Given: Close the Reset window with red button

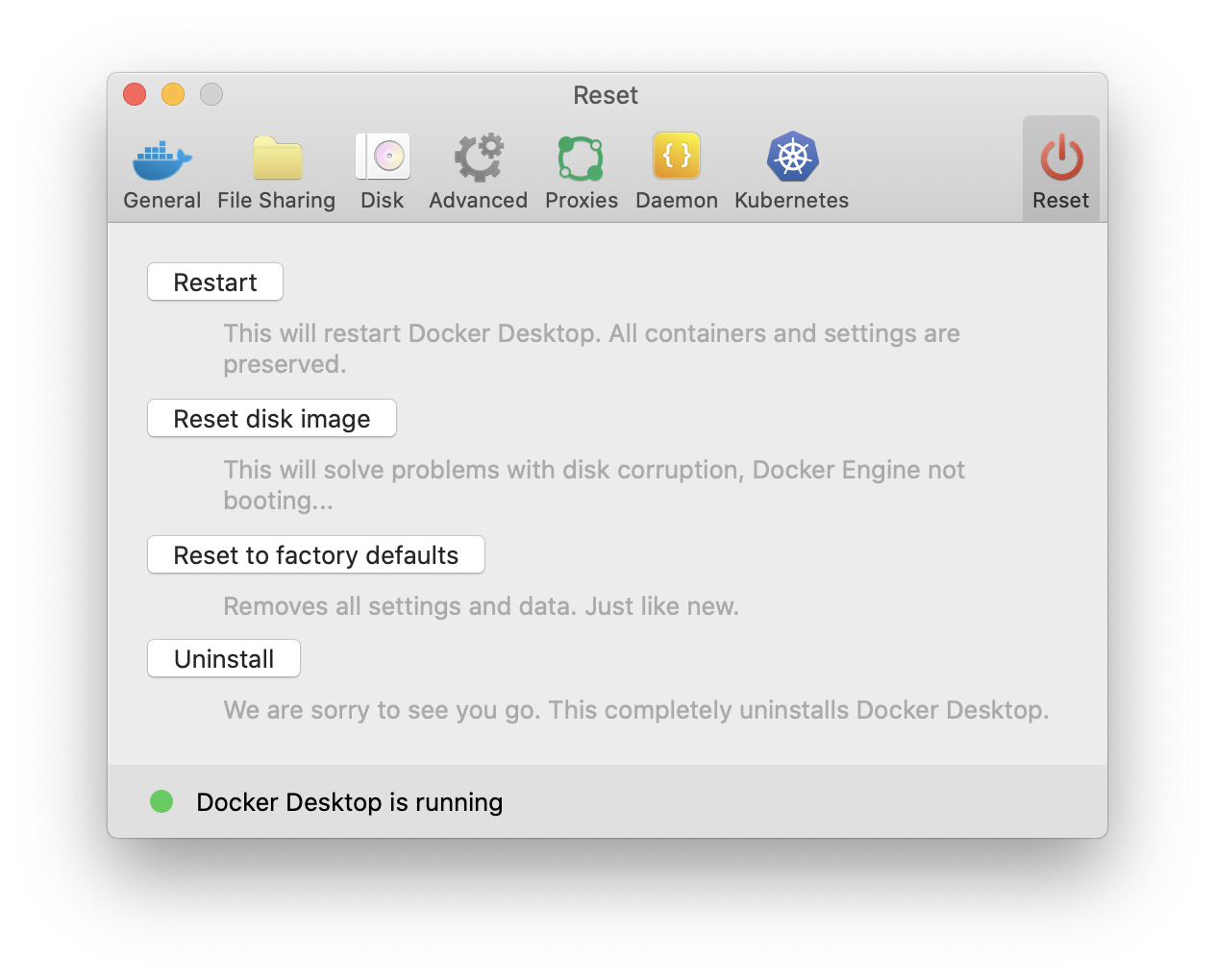Looking at the screenshot, I should [x=135, y=94].
